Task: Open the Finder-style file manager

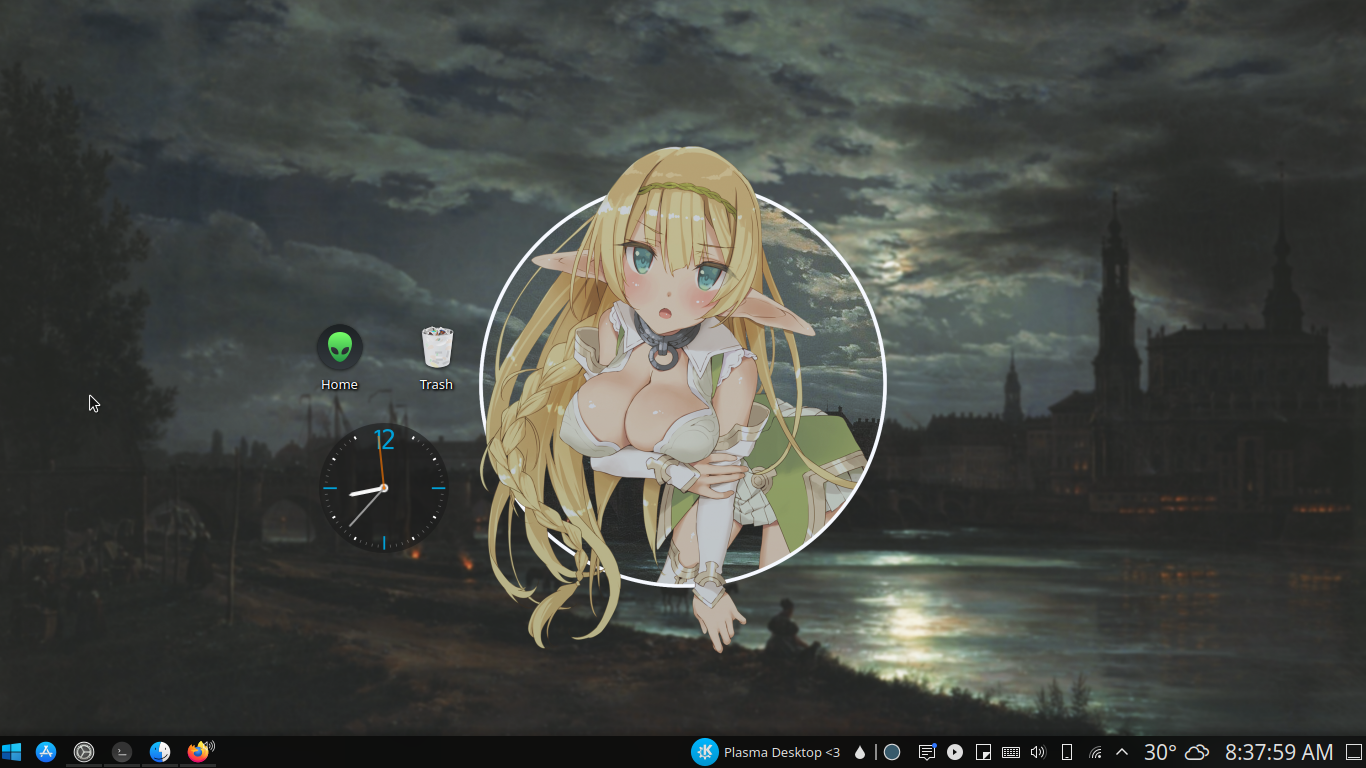Action: click(160, 751)
